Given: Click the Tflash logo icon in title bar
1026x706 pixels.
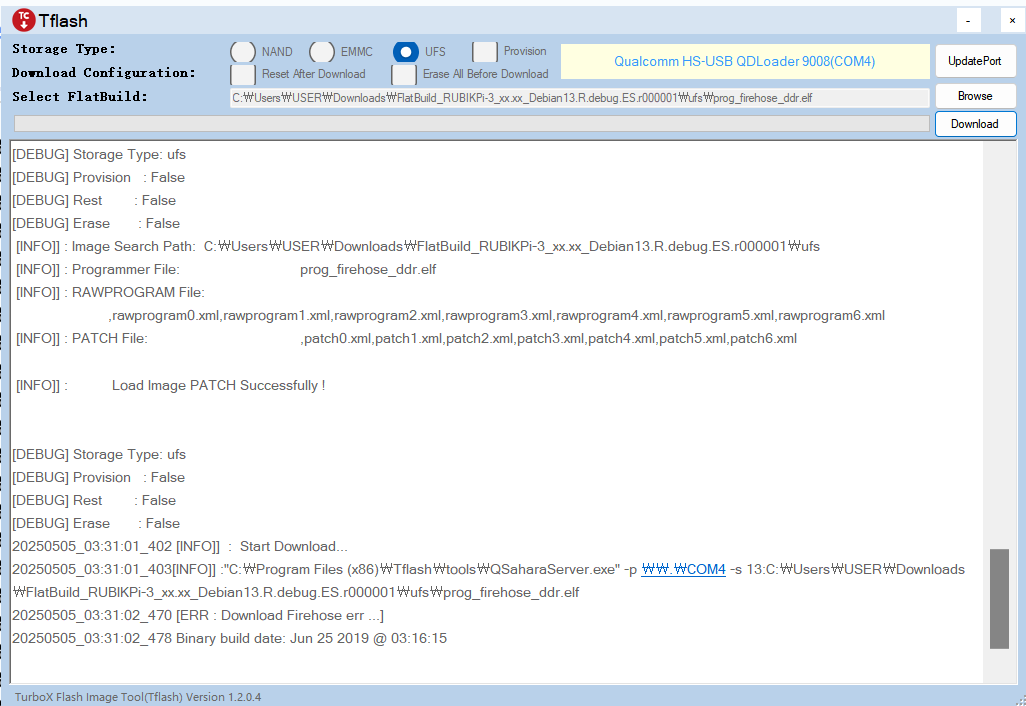Looking at the screenshot, I should 24,20.
